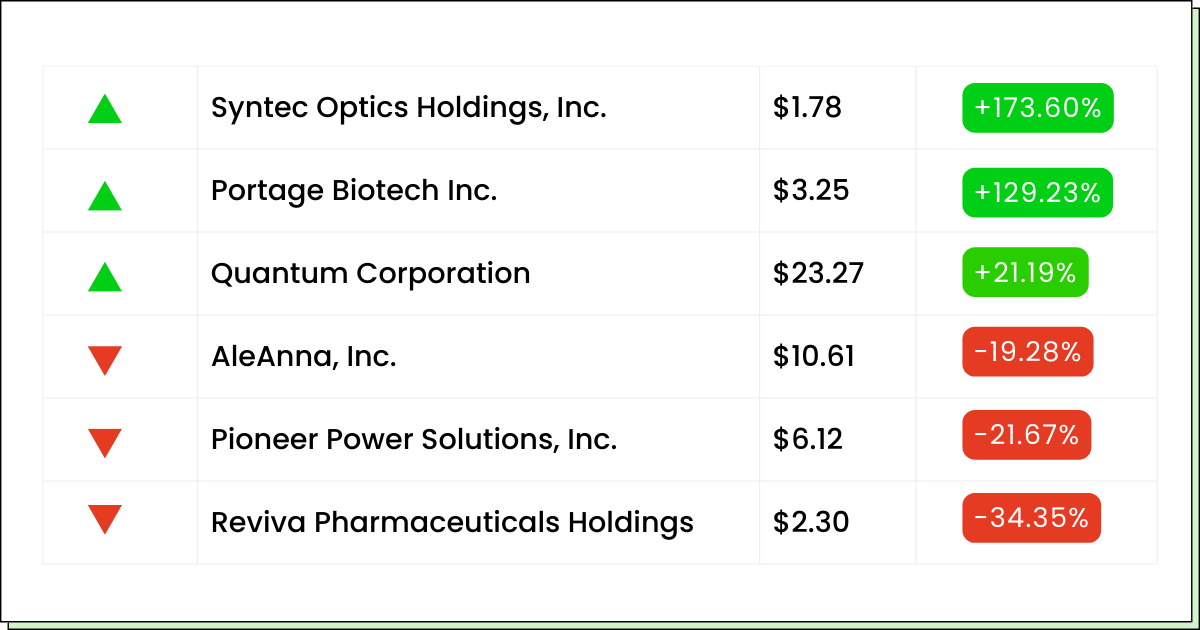The height and width of the screenshot is (630, 1200).
Task: Open Reviva Pharmaceuticals Holdings entry
Action: (452, 522)
